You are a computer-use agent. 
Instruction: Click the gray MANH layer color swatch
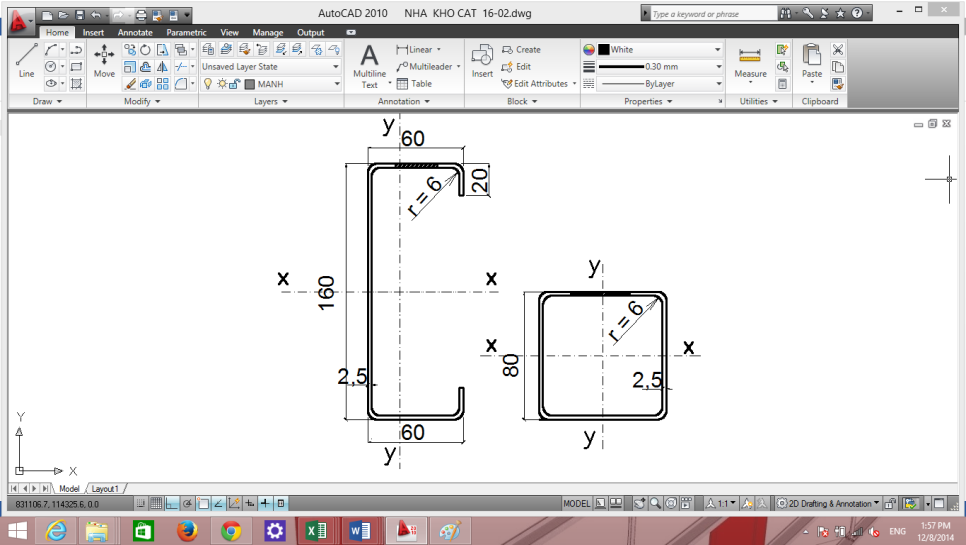(x=250, y=84)
